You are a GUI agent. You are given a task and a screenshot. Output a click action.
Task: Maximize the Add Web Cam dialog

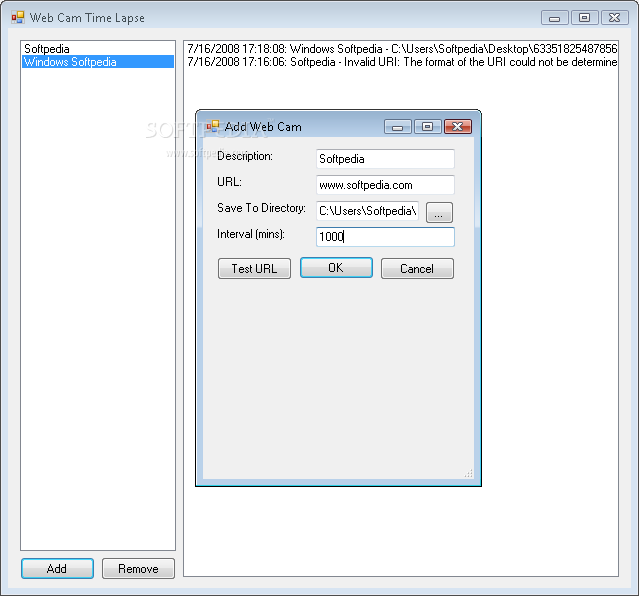tap(427, 127)
